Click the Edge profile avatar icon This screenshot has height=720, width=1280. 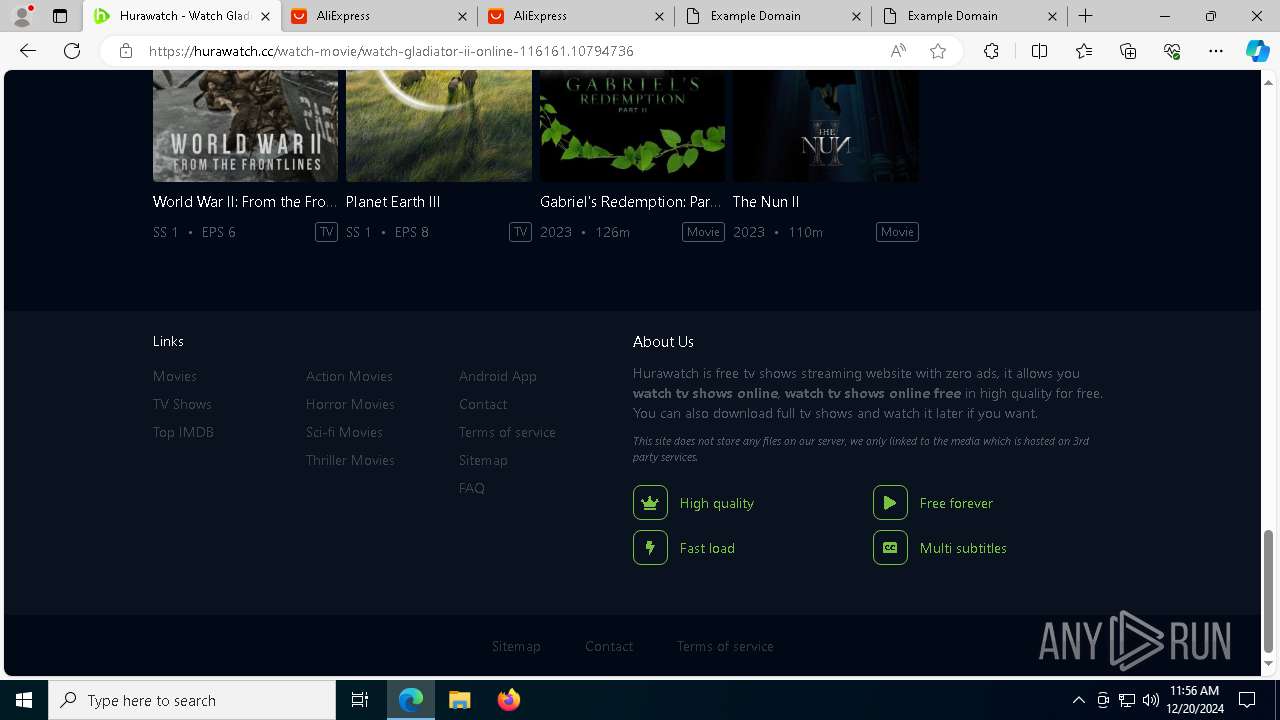22,16
